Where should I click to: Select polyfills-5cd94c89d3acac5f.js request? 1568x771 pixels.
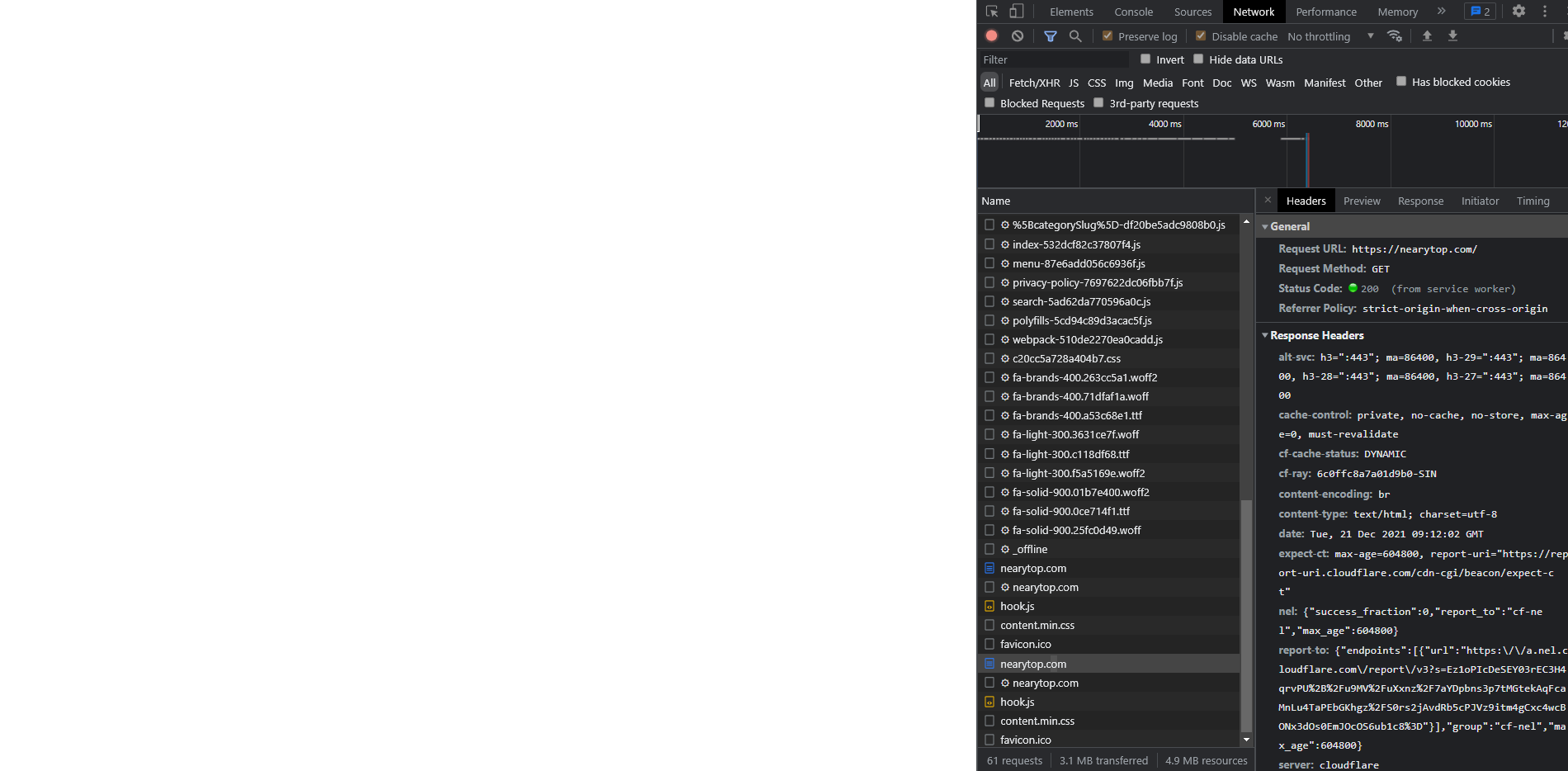(1109, 320)
